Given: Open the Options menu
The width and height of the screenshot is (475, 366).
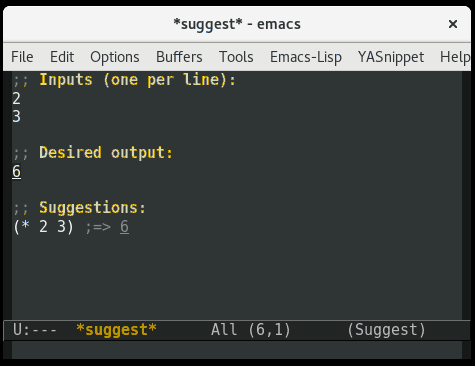Looking at the screenshot, I should (115, 57).
